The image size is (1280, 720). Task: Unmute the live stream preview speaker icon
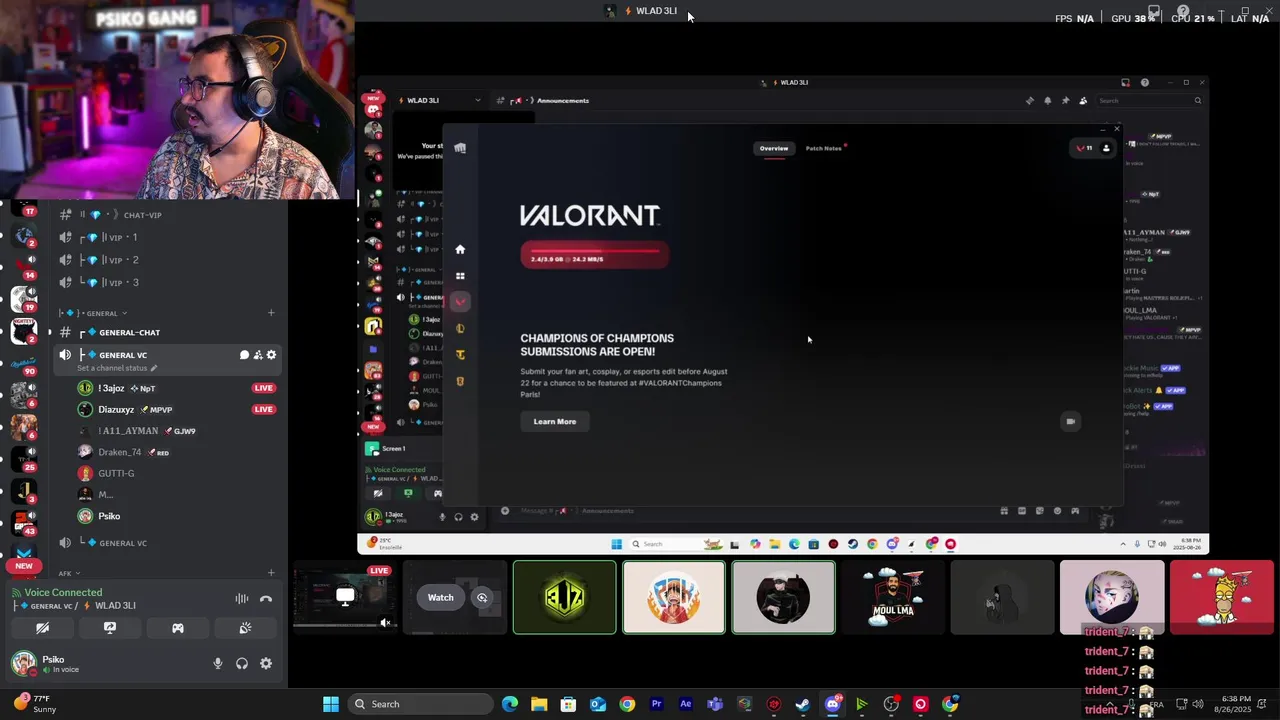(x=385, y=623)
